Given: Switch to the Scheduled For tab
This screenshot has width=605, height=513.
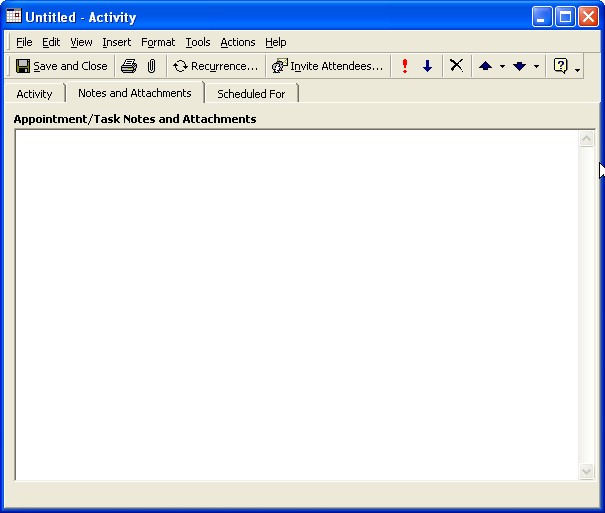Looking at the screenshot, I should click(x=251, y=94).
